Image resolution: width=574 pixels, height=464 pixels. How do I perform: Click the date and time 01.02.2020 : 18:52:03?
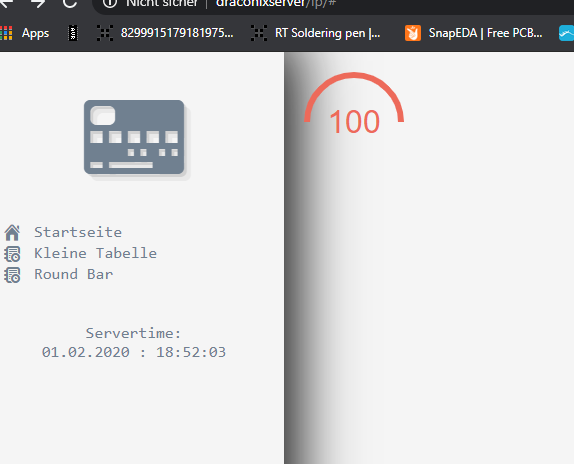pyautogui.click(x=134, y=352)
